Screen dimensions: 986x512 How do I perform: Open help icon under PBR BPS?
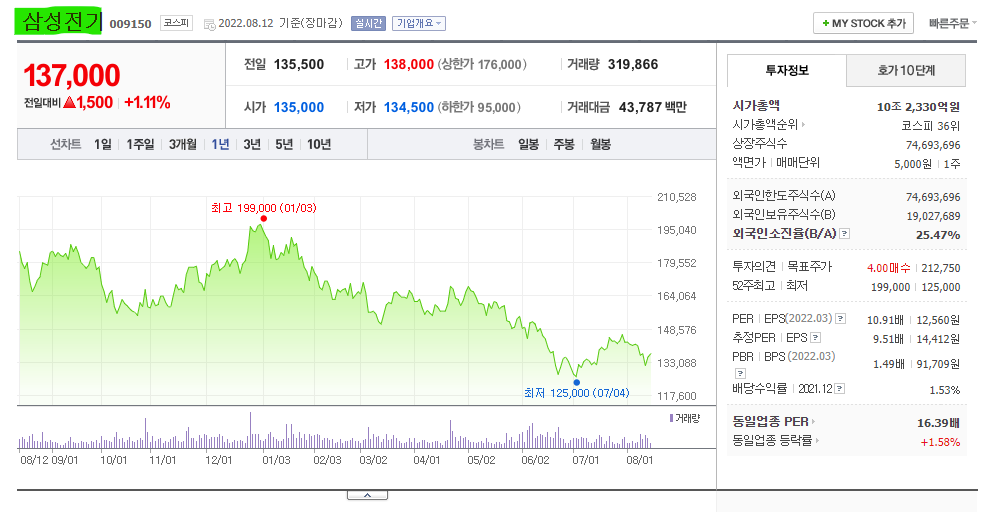740,374
